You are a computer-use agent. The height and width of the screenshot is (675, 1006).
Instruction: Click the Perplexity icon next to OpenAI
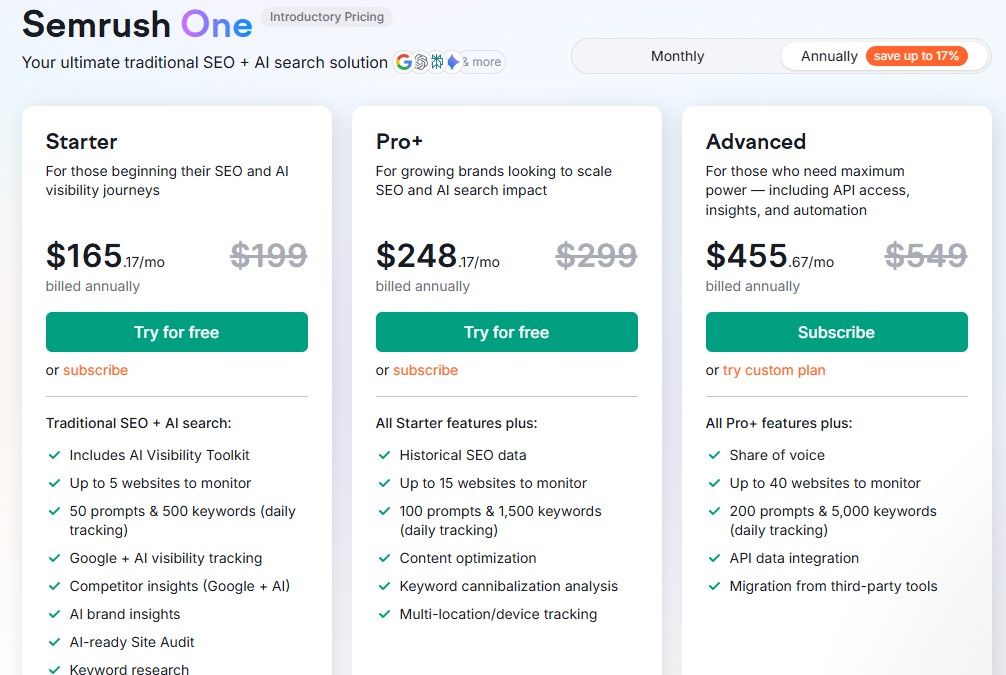coord(437,62)
